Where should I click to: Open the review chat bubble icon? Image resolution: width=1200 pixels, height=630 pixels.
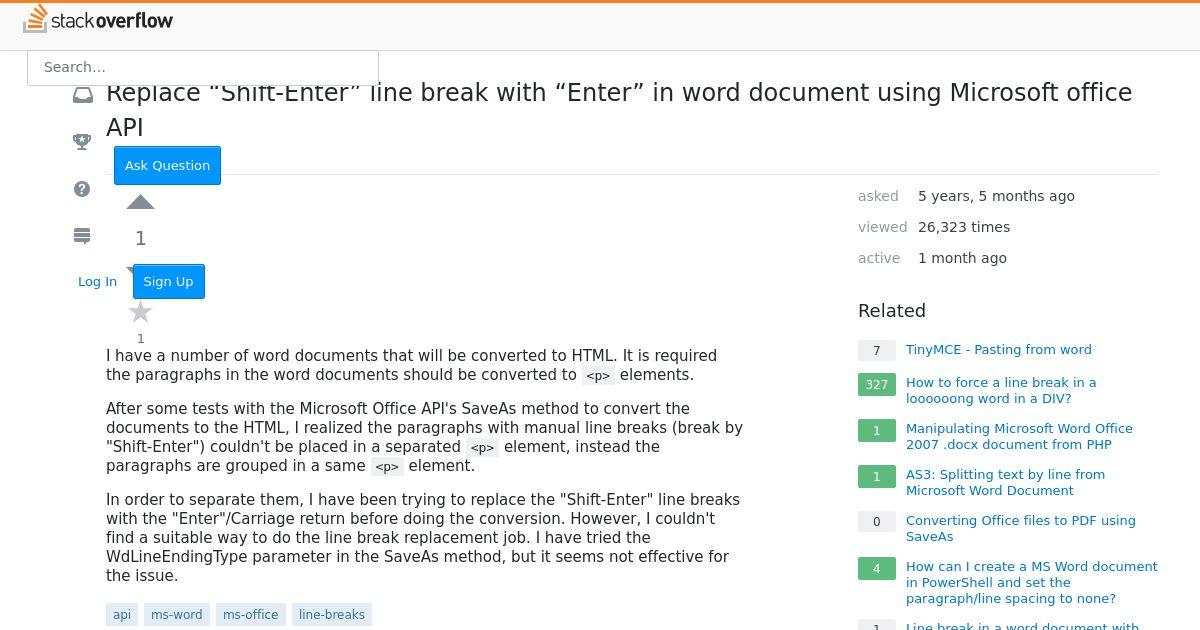tap(83, 236)
